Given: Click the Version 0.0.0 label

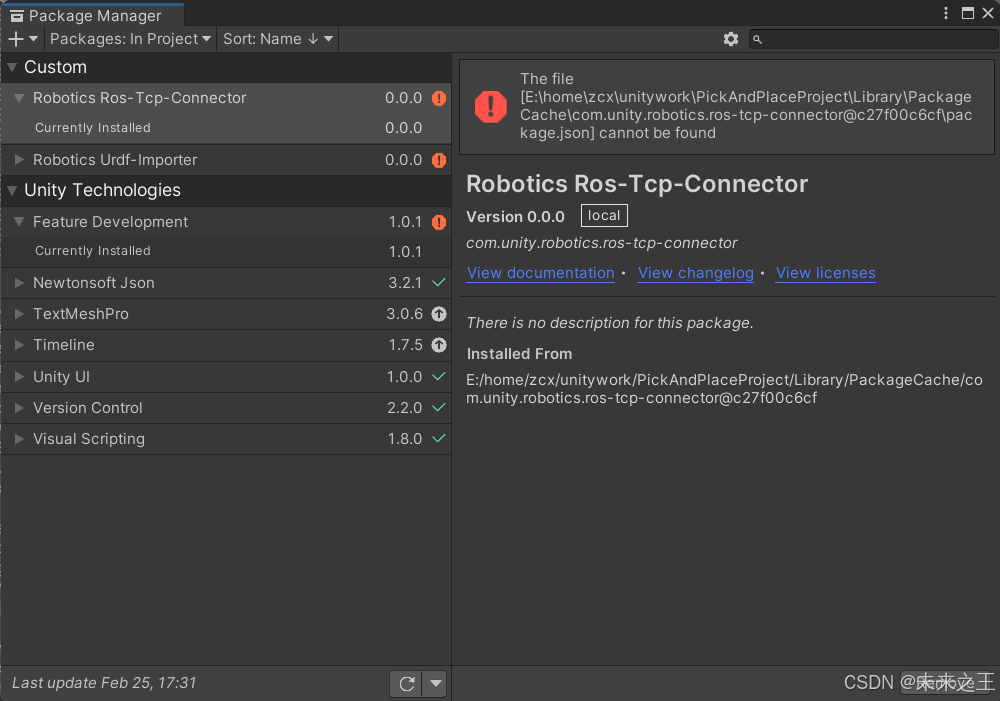Looking at the screenshot, I should tap(515, 217).
